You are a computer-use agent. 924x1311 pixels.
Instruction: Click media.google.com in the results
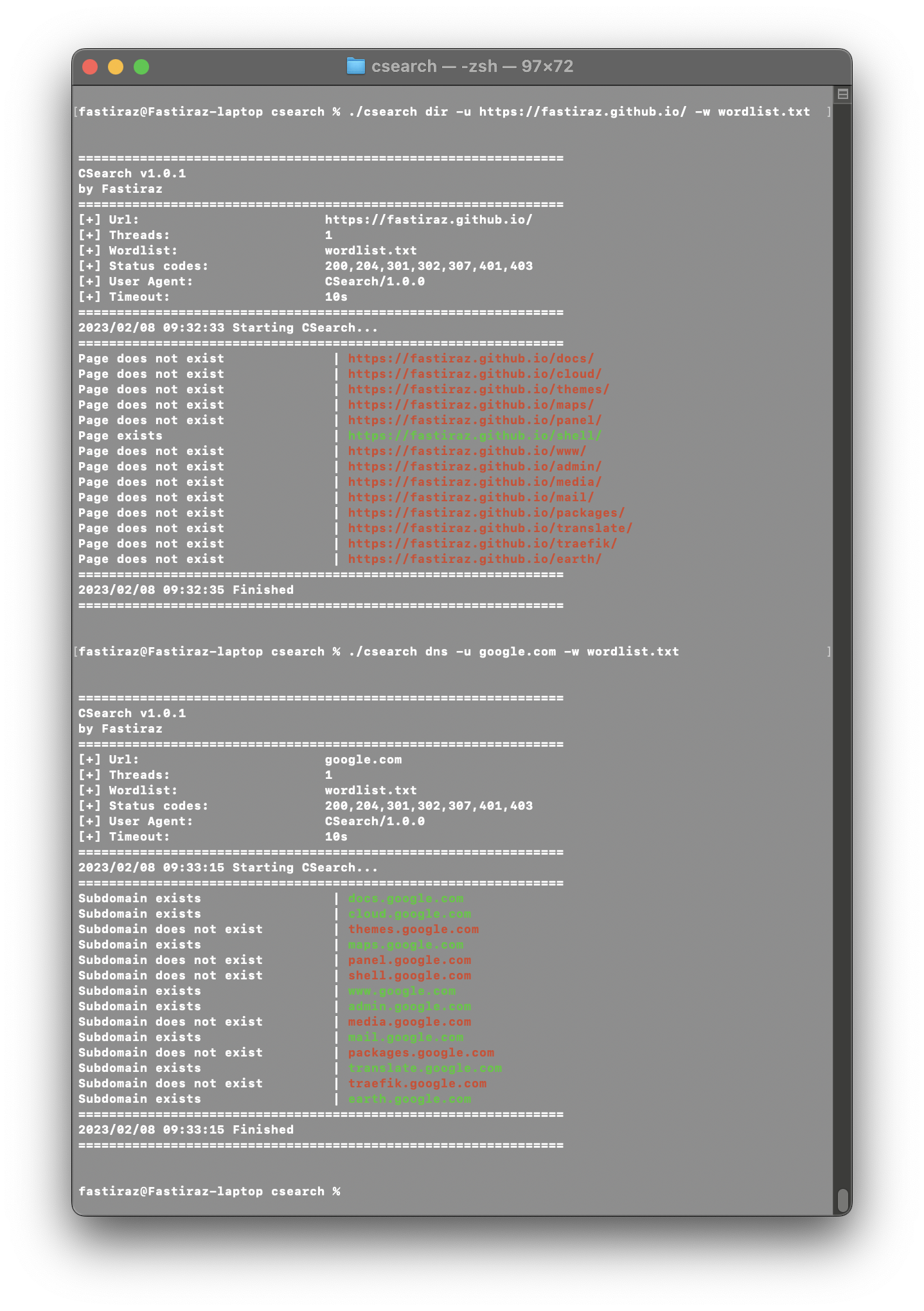click(409, 1022)
